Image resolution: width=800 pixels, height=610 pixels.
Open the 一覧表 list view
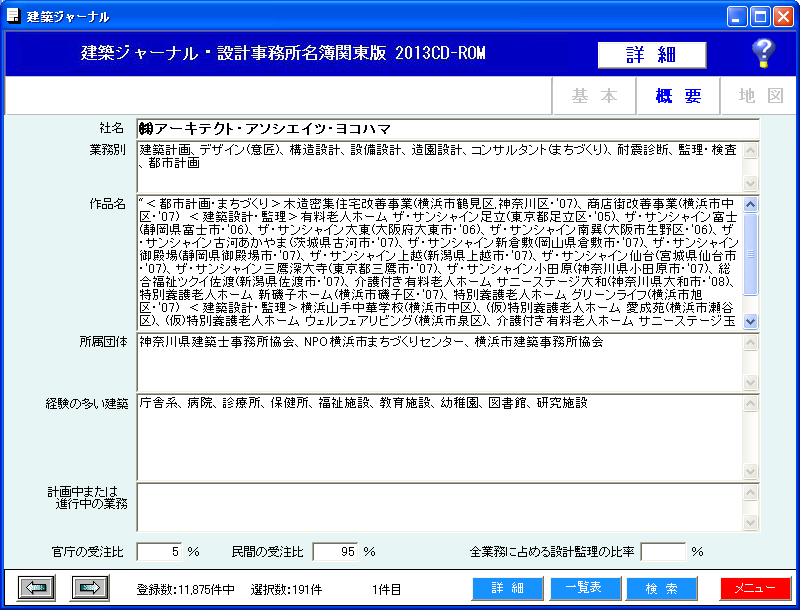coord(585,589)
